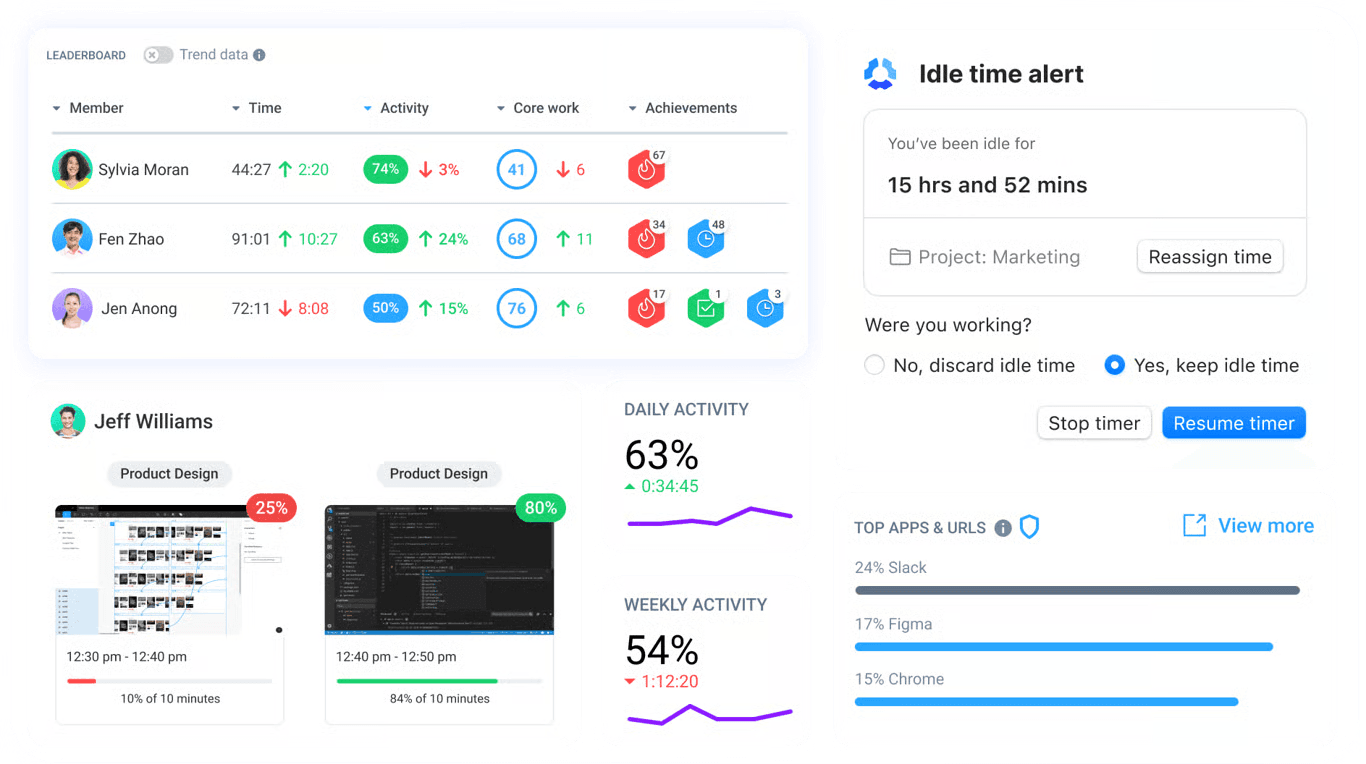1366x764 pixels.
Task: Click Jen Anong's green checkmark badge
Action: (x=706, y=308)
